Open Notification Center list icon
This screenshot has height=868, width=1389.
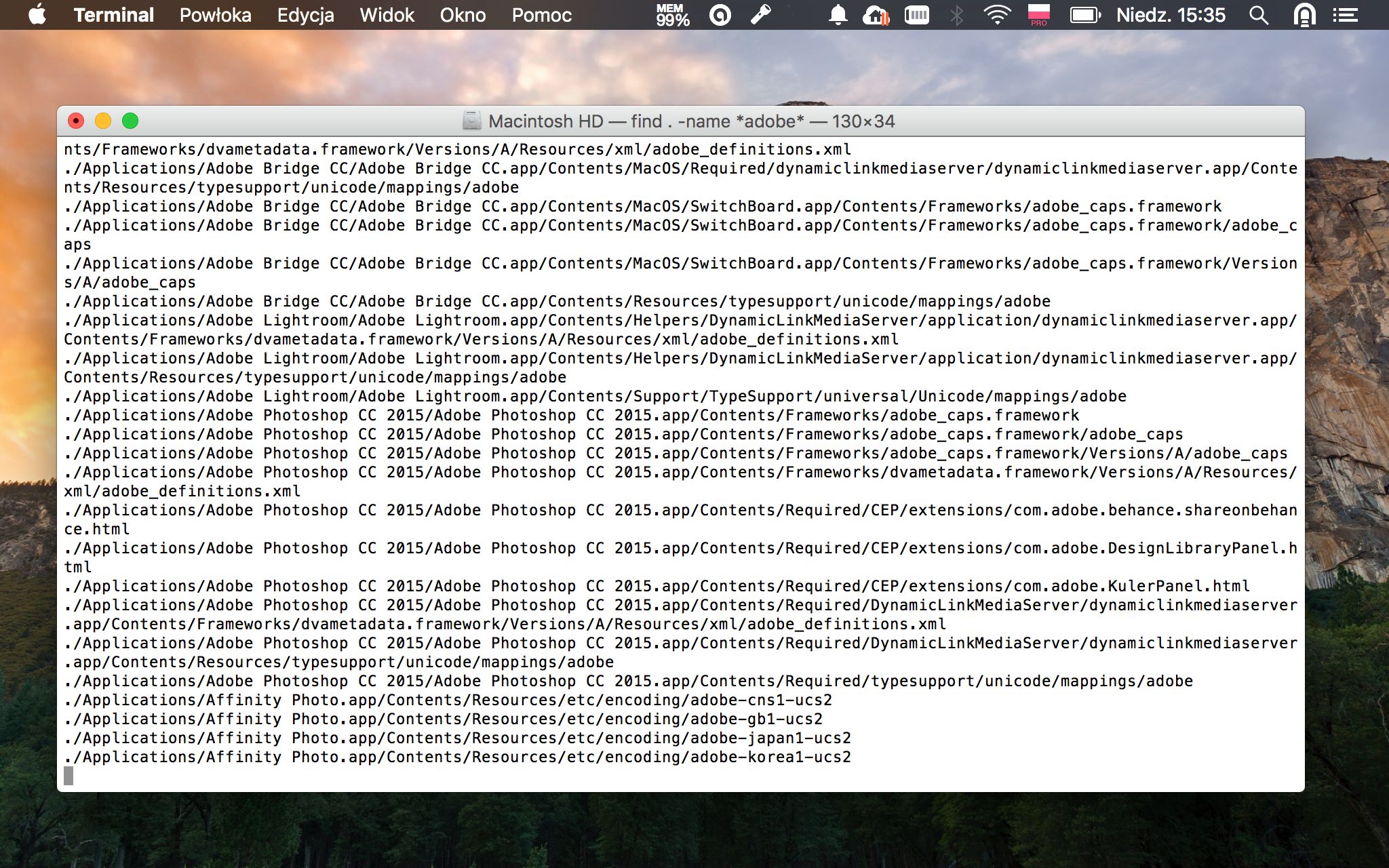tap(1345, 15)
